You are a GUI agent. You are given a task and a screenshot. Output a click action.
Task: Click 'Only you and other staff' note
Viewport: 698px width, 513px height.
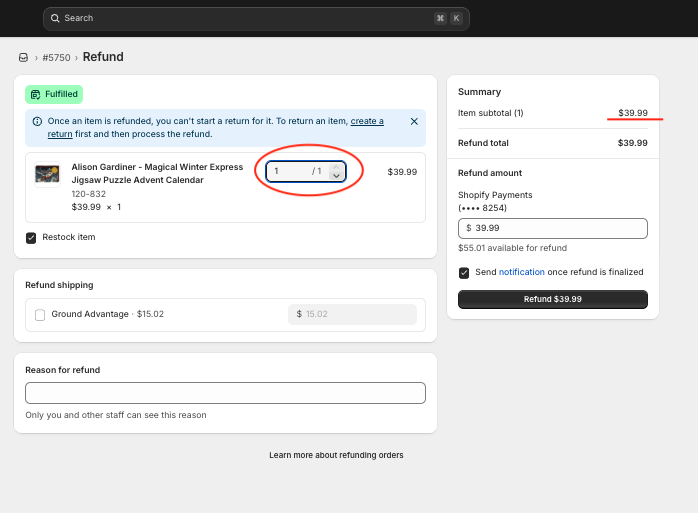pos(116,415)
